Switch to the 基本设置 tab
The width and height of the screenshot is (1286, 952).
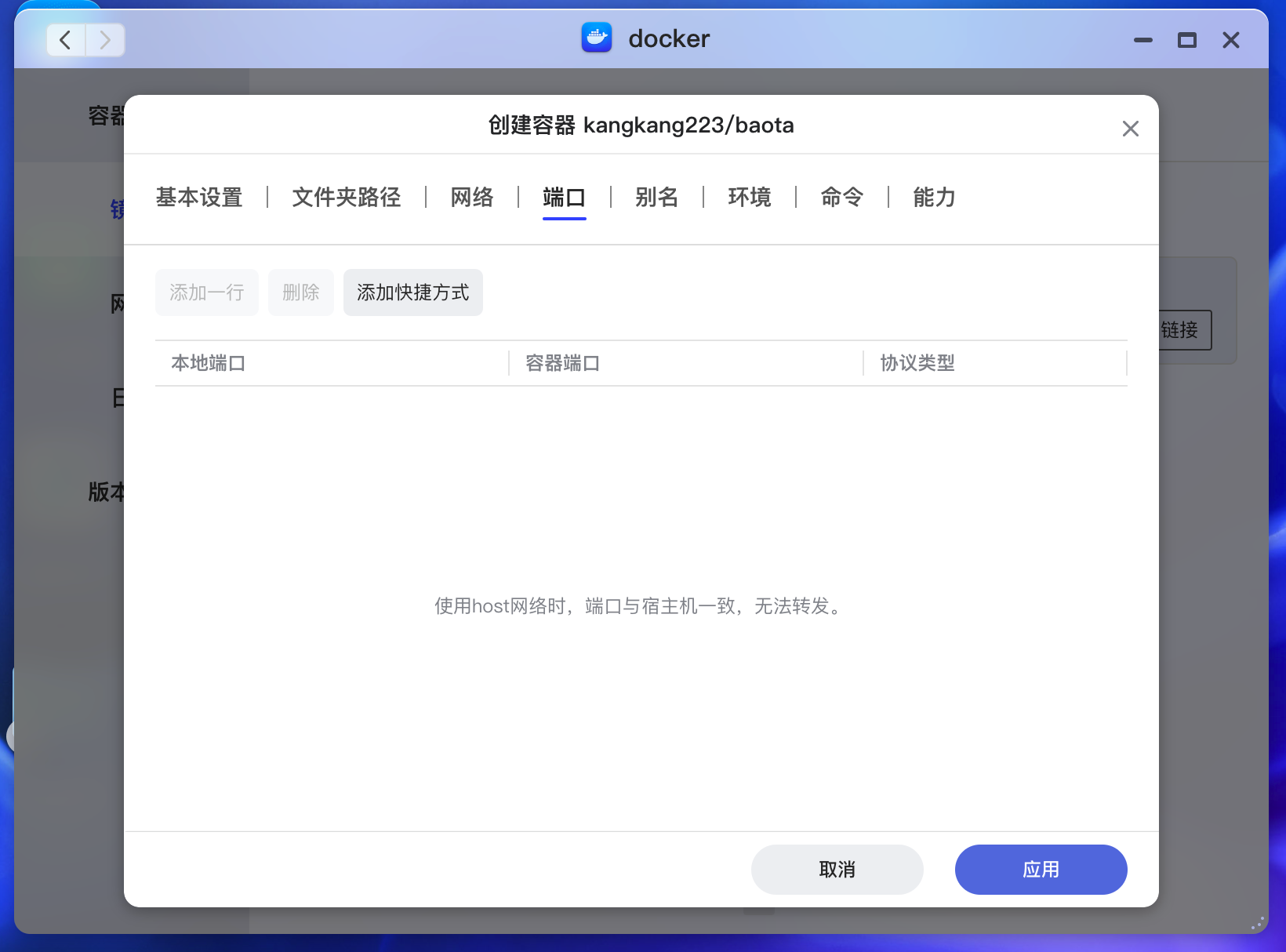click(x=199, y=197)
